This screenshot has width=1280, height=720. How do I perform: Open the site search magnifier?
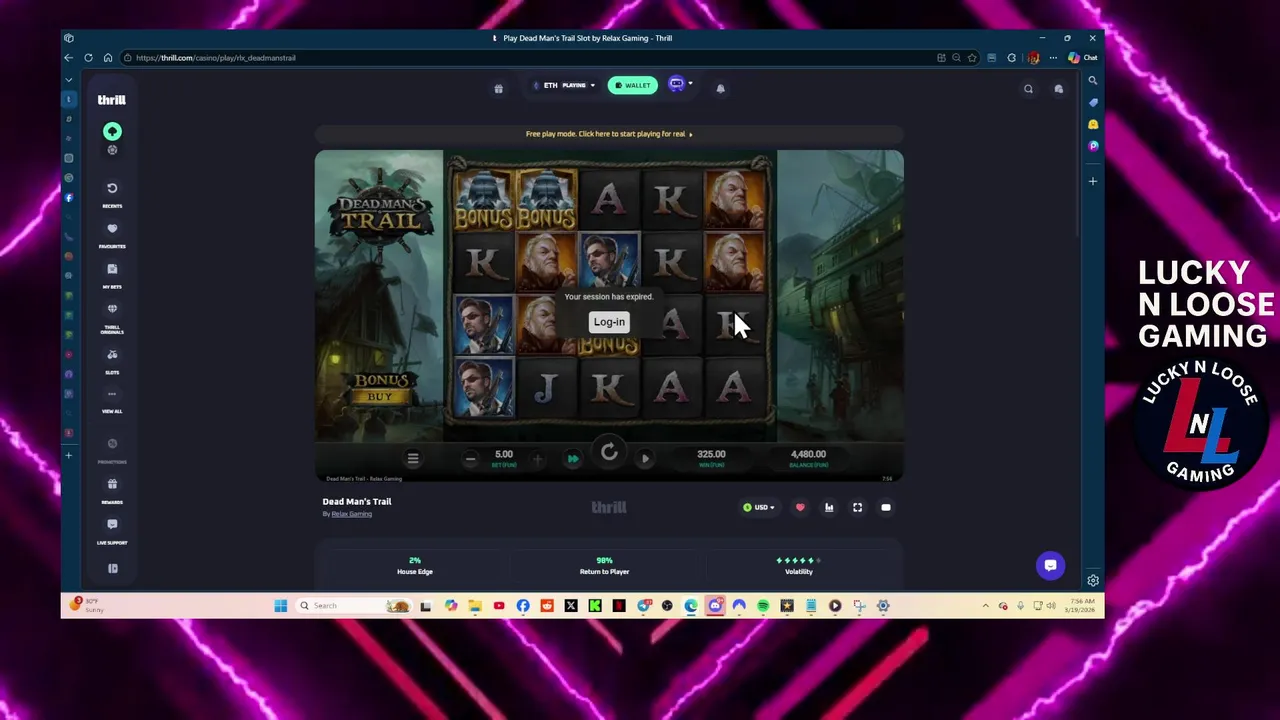[1028, 89]
